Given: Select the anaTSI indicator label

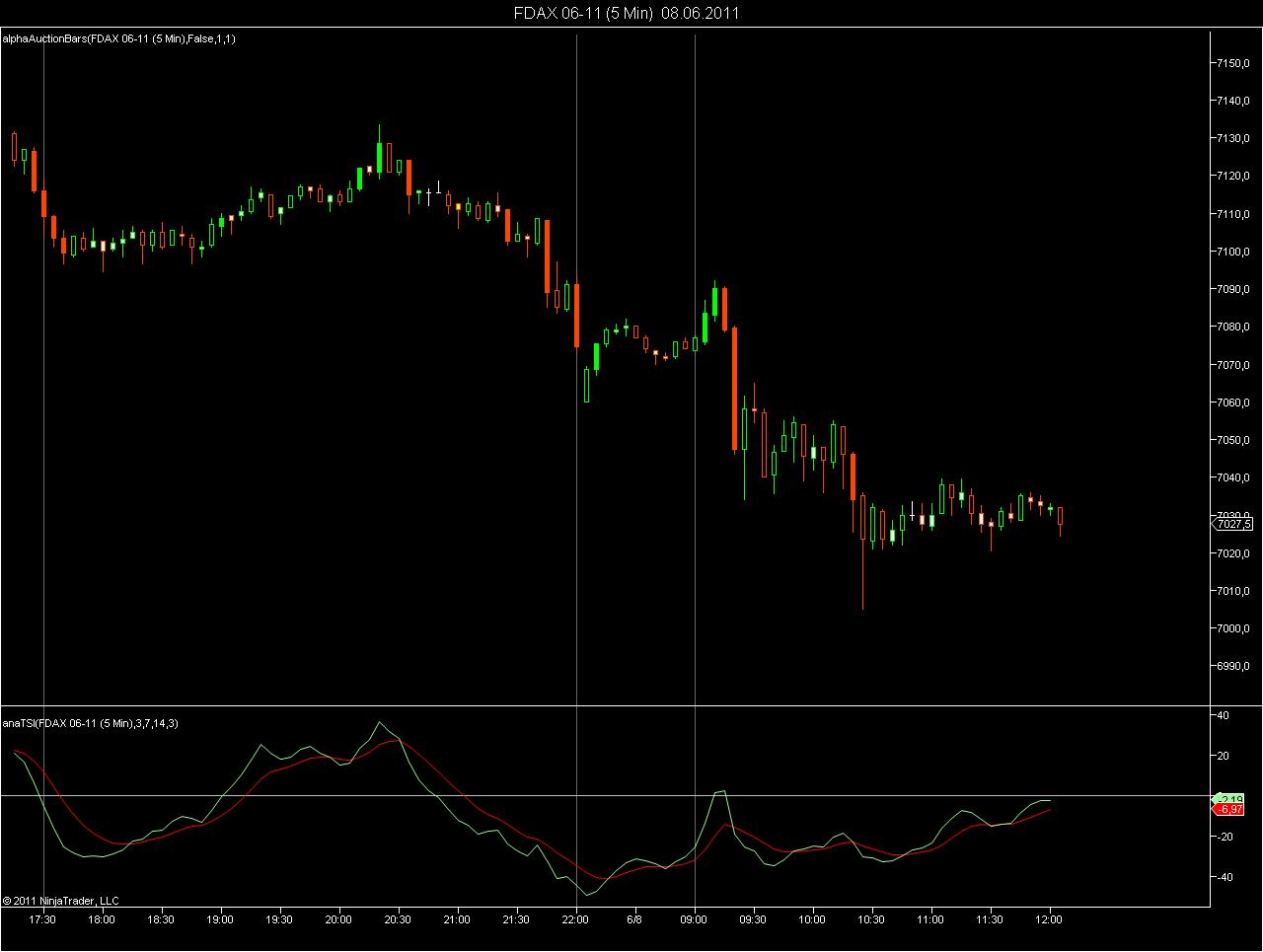Looking at the screenshot, I should [90, 723].
